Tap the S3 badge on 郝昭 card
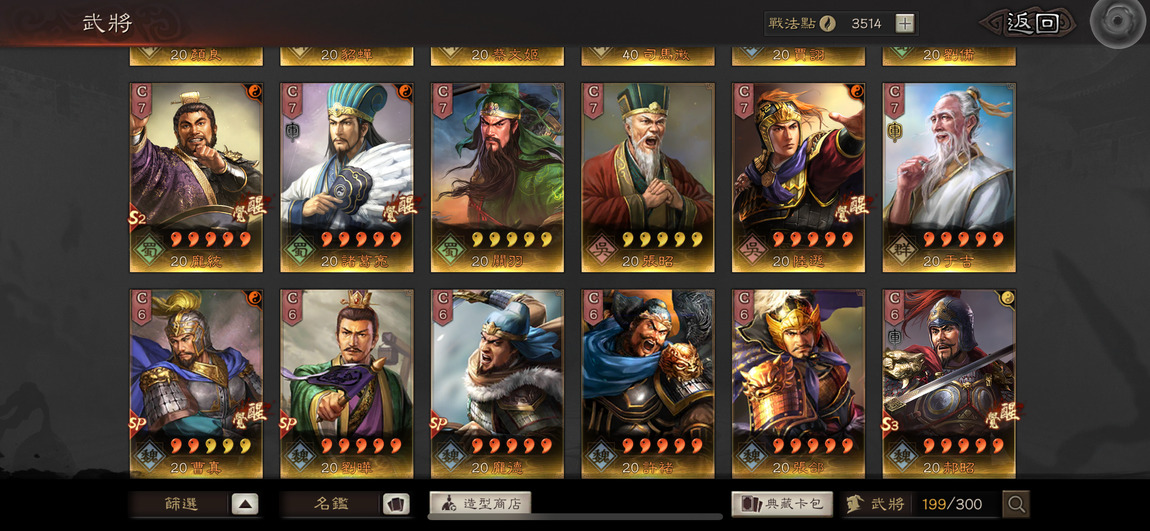 pyautogui.click(x=892, y=423)
